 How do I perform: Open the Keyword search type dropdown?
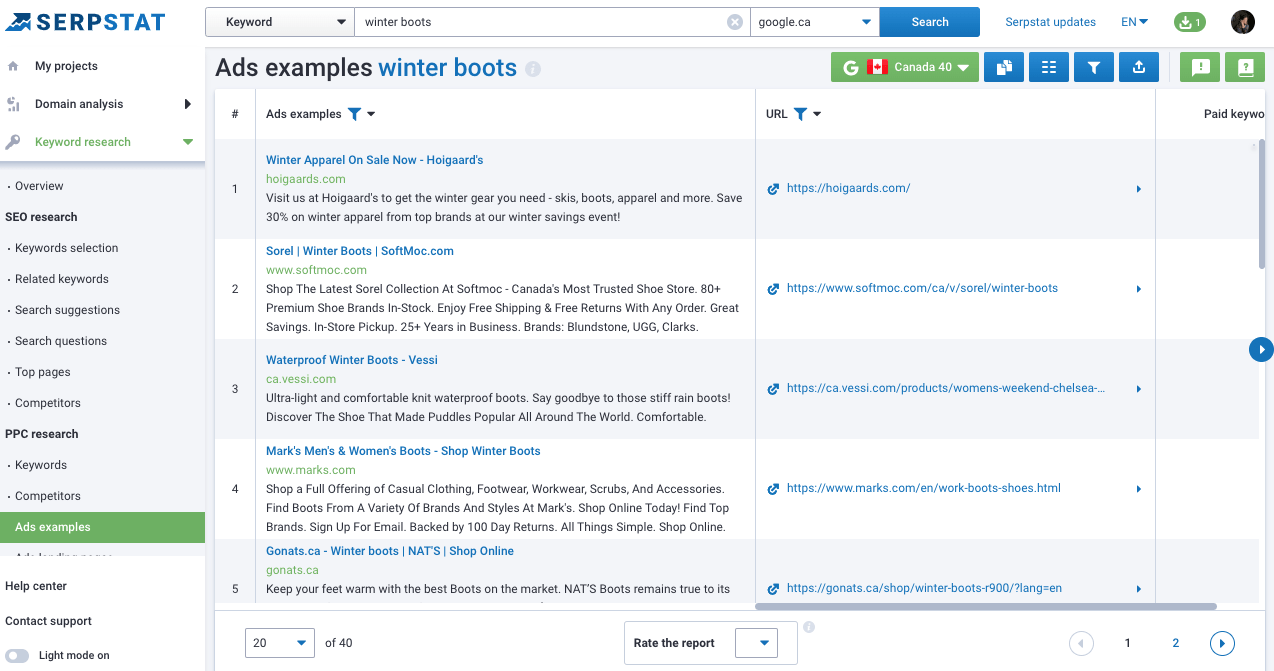pyautogui.click(x=280, y=22)
